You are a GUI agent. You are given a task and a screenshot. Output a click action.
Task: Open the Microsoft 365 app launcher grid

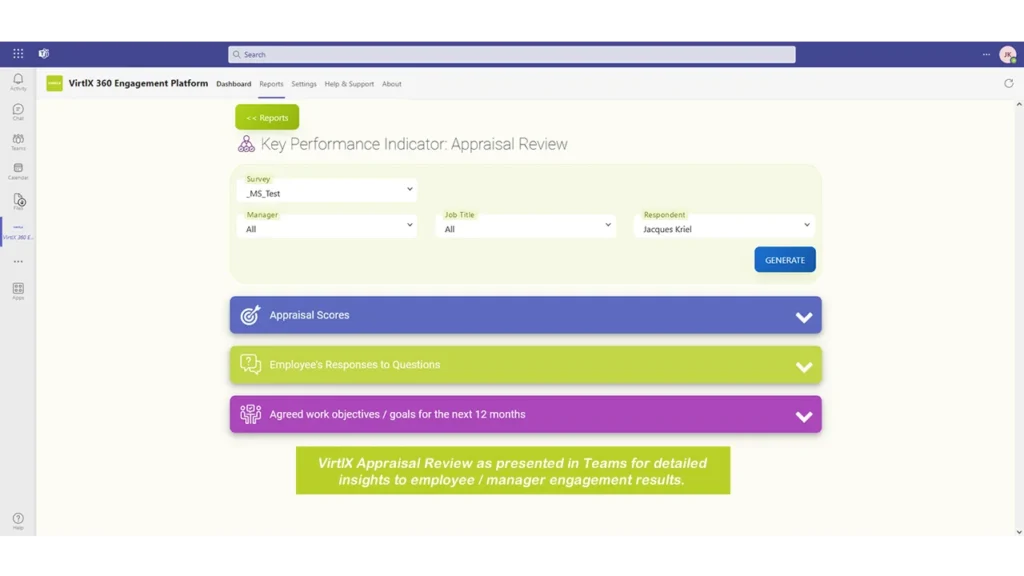coord(17,53)
